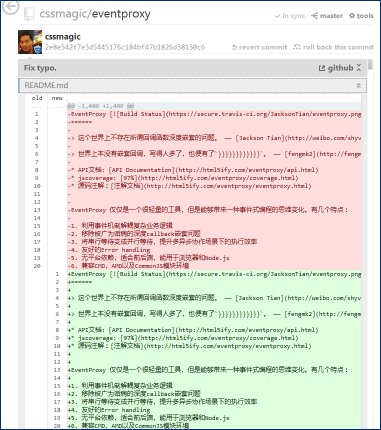Go back with the circled arrow icon
The width and height of the screenshot is (381, 430).
click(x=10, y=7)
